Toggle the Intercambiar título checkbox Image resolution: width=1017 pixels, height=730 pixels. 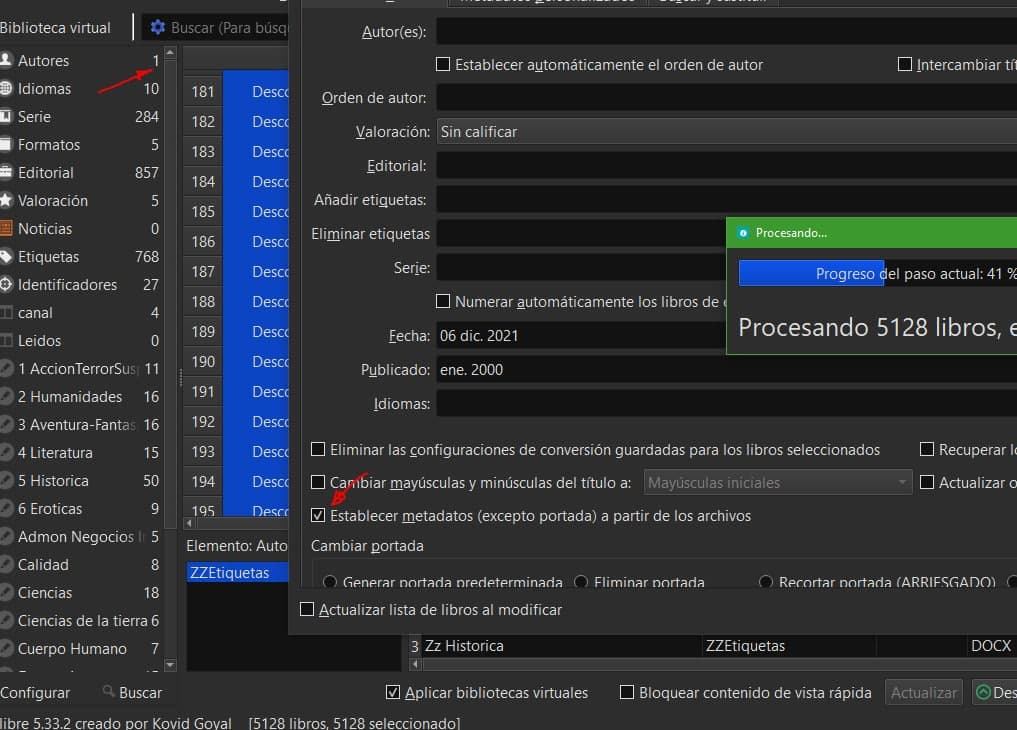coord(905,64)
